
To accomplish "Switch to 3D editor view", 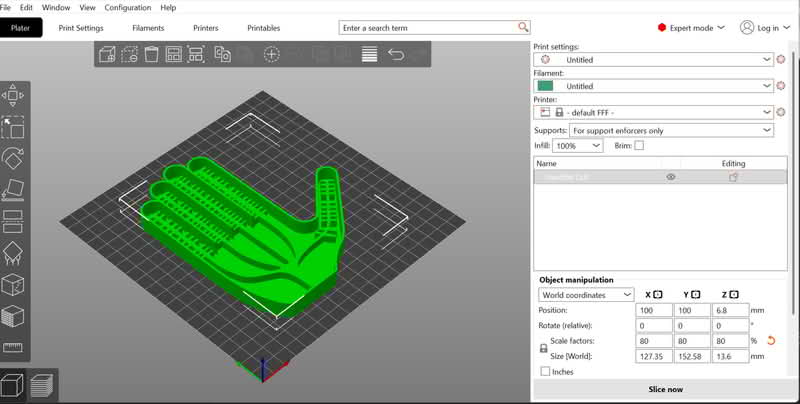I will [x=12, y=385].
